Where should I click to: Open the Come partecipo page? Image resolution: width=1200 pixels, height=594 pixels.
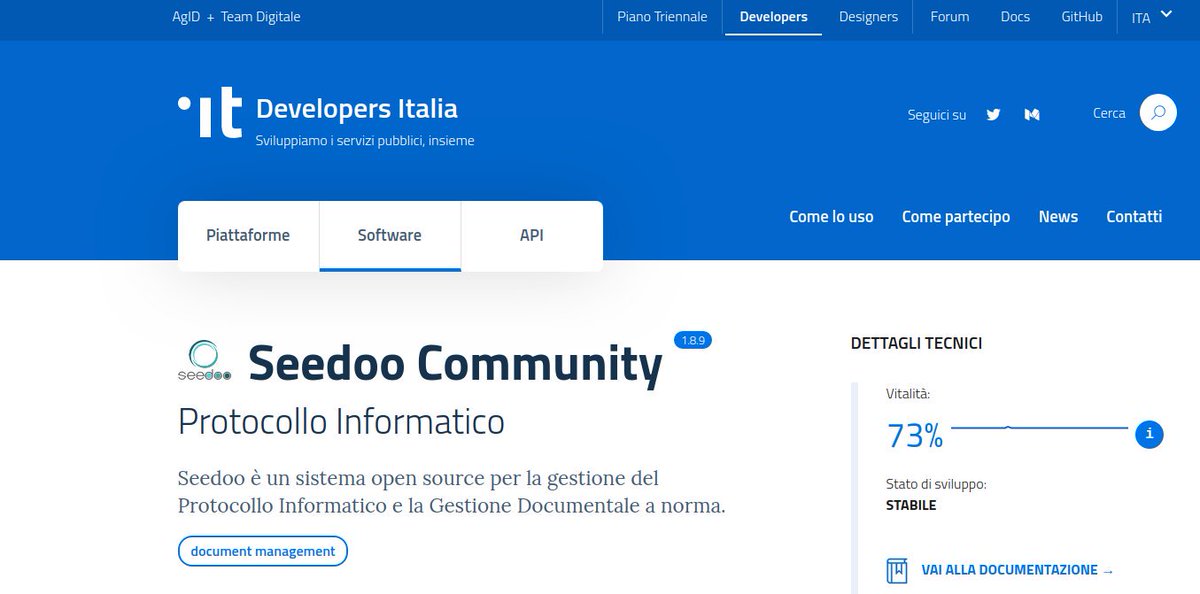956,217
